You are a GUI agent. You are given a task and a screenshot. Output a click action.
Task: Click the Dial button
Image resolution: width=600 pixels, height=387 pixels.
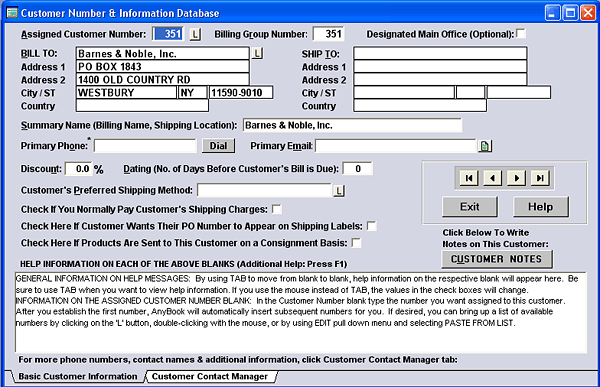218,146
